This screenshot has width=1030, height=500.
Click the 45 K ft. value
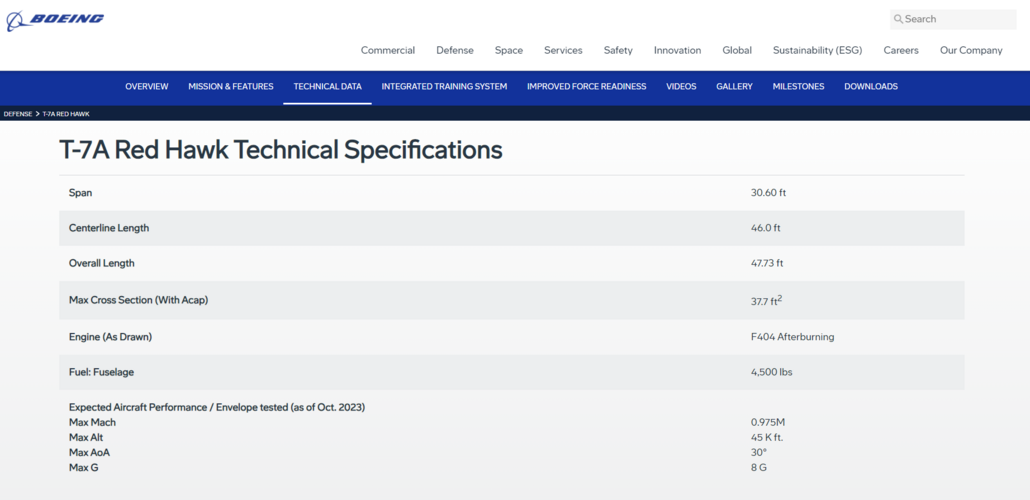[x=767, y=438]
